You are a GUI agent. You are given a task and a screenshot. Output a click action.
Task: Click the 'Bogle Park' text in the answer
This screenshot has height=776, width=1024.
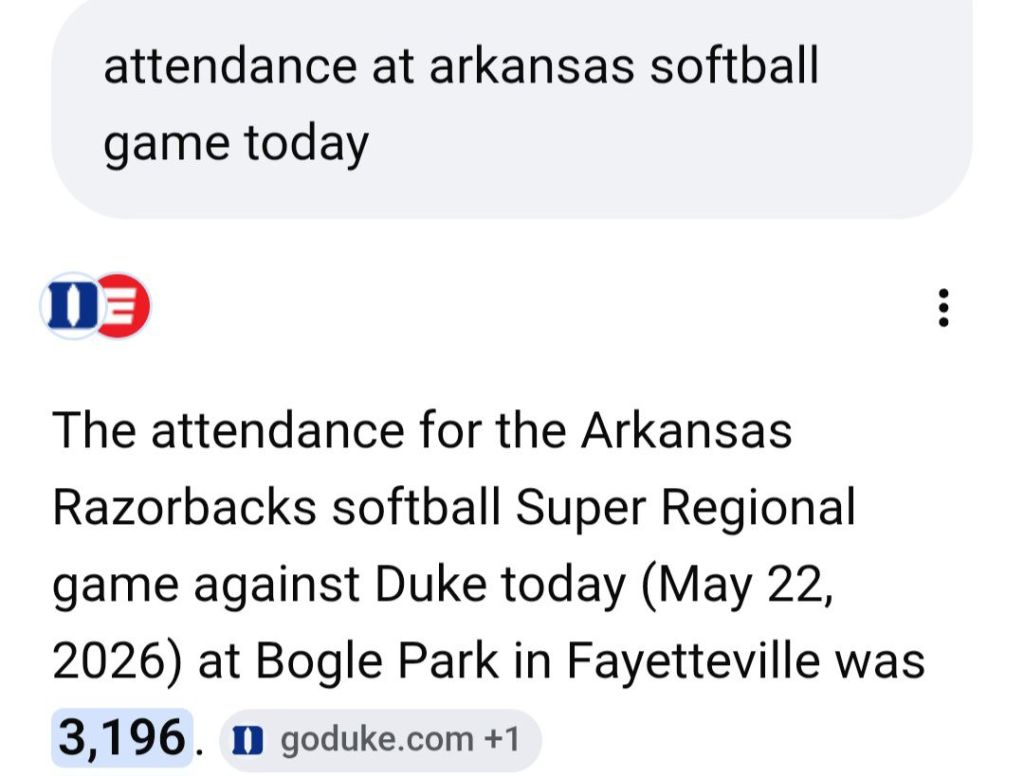[377, 661]
